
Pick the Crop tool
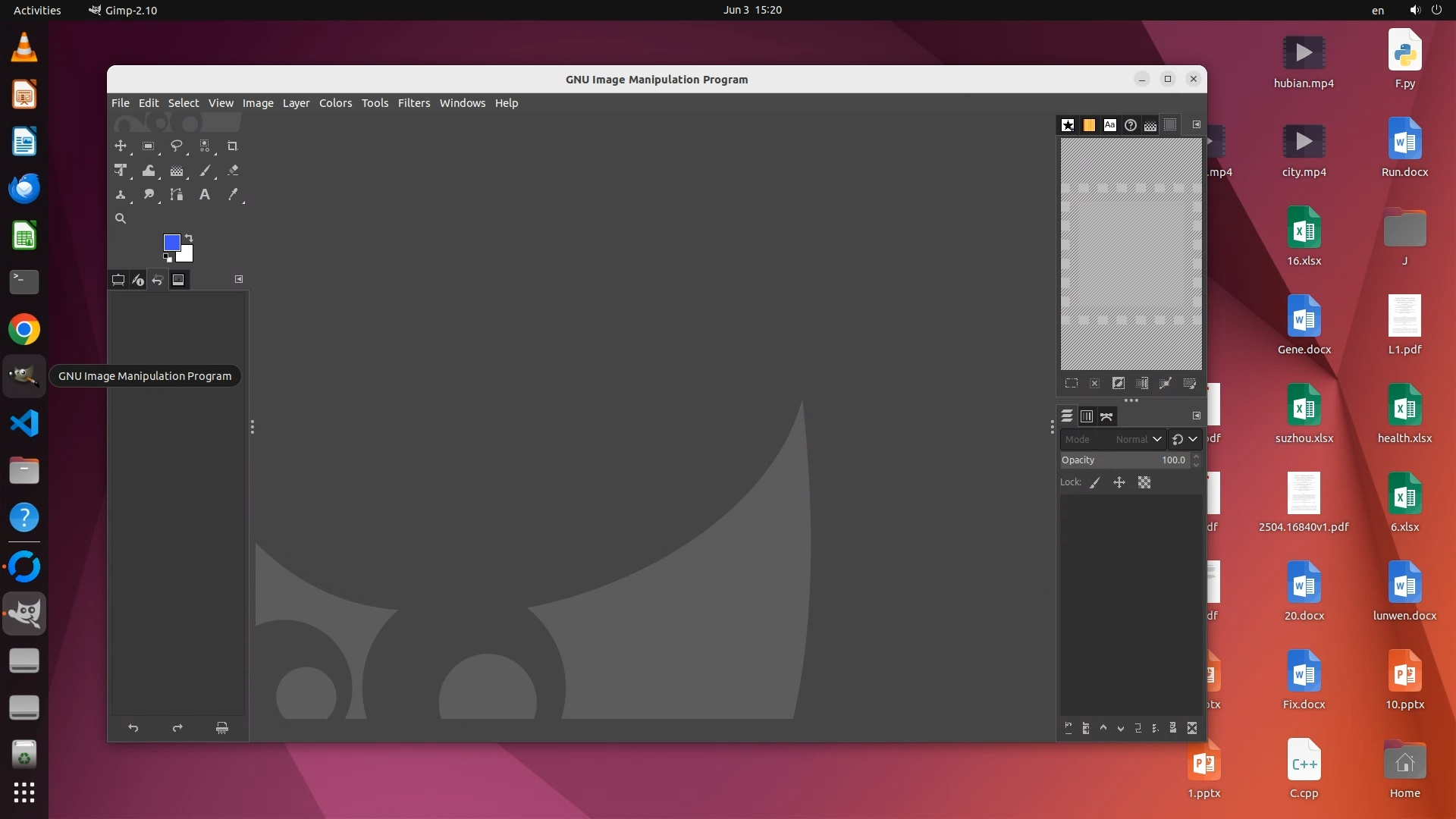[x=232, y=146]
